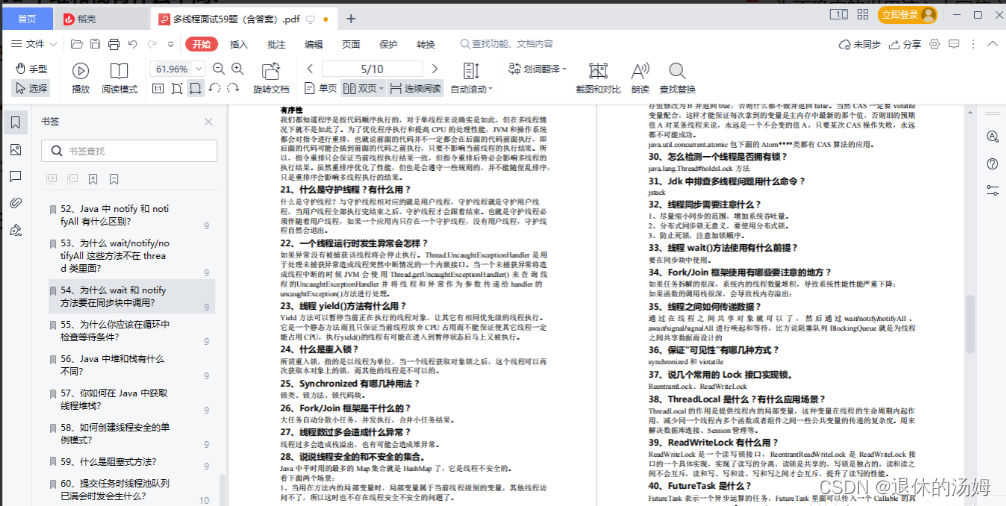Click the app grid icon in title bar

click(862, 14)
